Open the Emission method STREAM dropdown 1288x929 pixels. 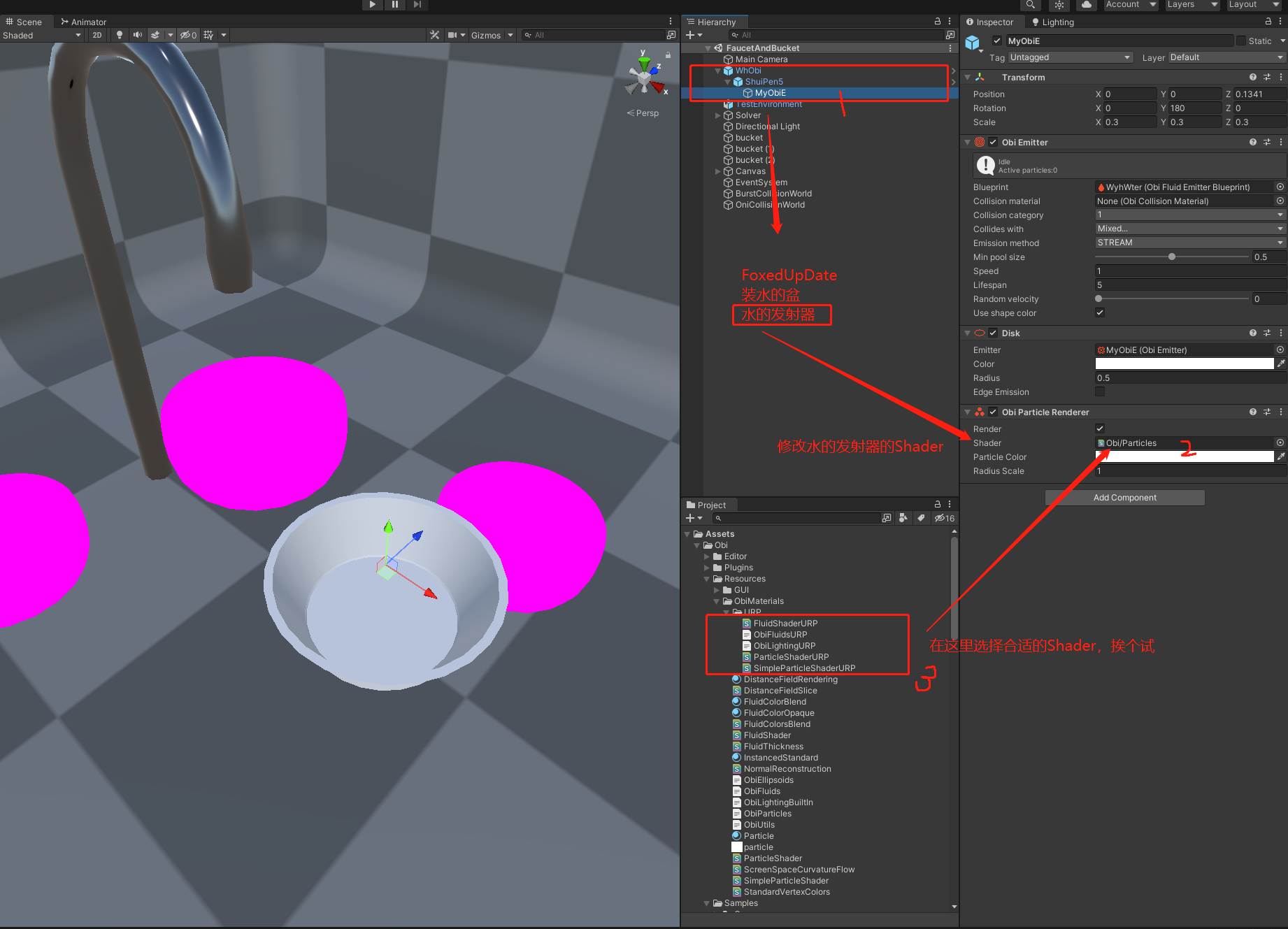coord(1190,243)
